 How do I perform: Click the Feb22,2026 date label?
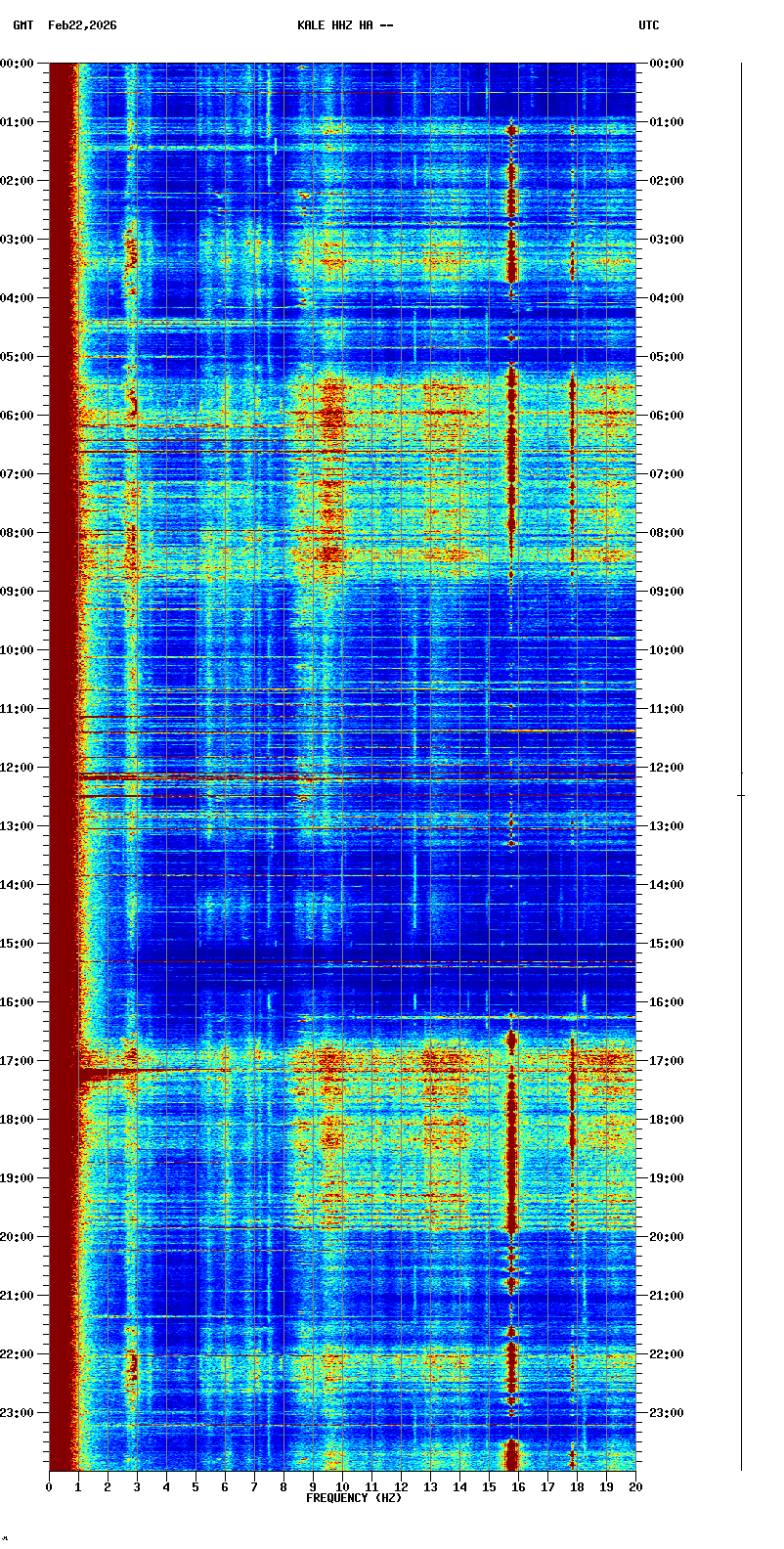(82, 25)
